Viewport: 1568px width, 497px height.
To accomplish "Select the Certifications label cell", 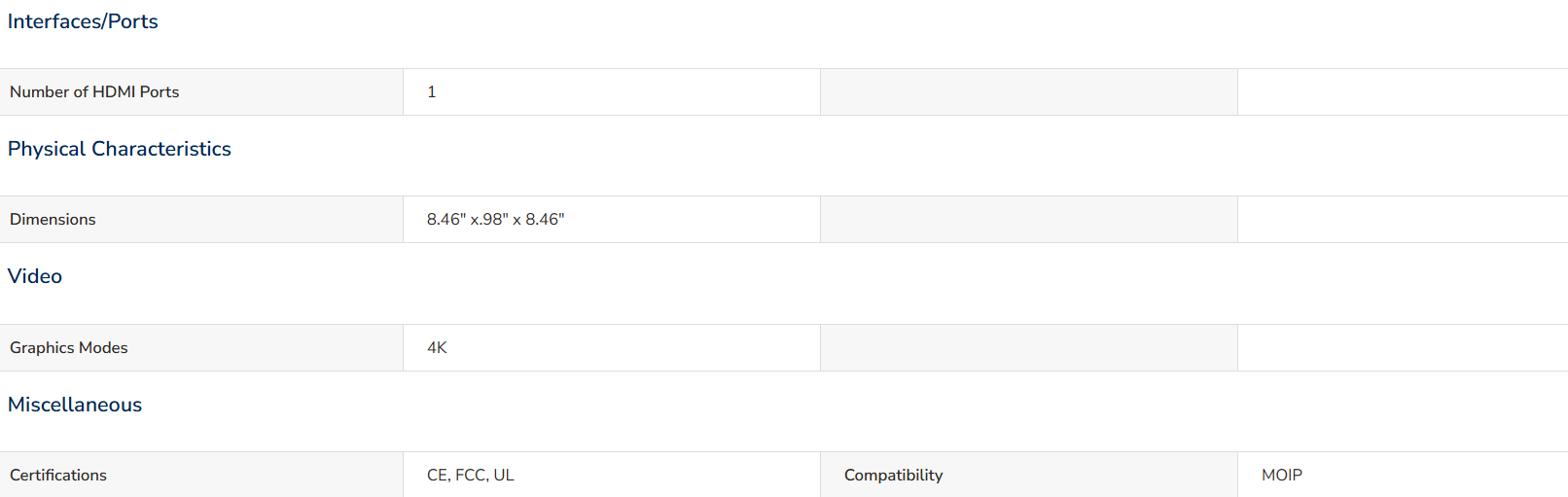I will [201, 475].
